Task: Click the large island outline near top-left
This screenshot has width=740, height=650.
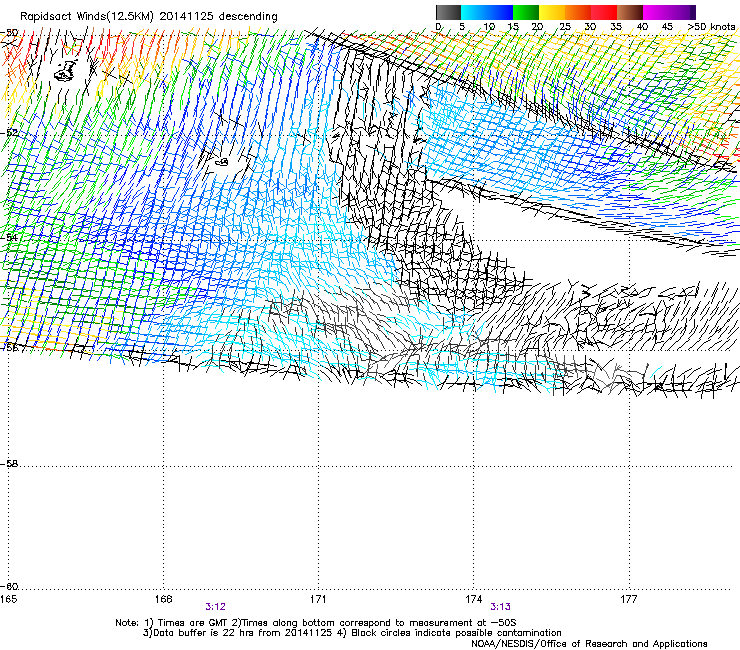Action: pos(66,70)
